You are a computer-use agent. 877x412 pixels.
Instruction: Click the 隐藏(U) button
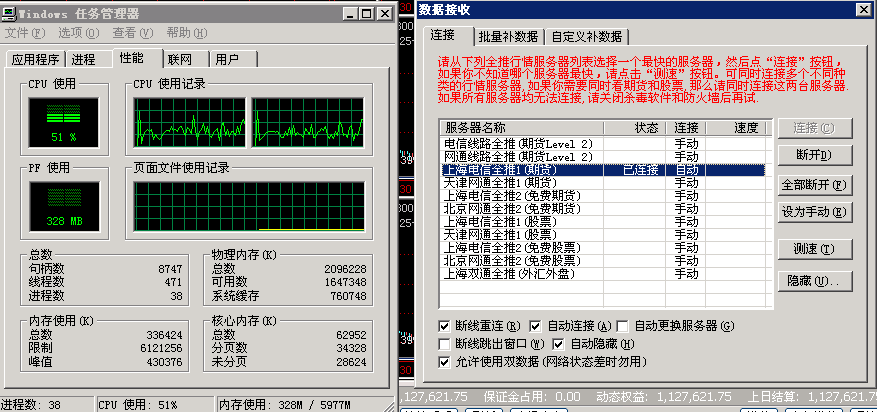click(814, 280)
